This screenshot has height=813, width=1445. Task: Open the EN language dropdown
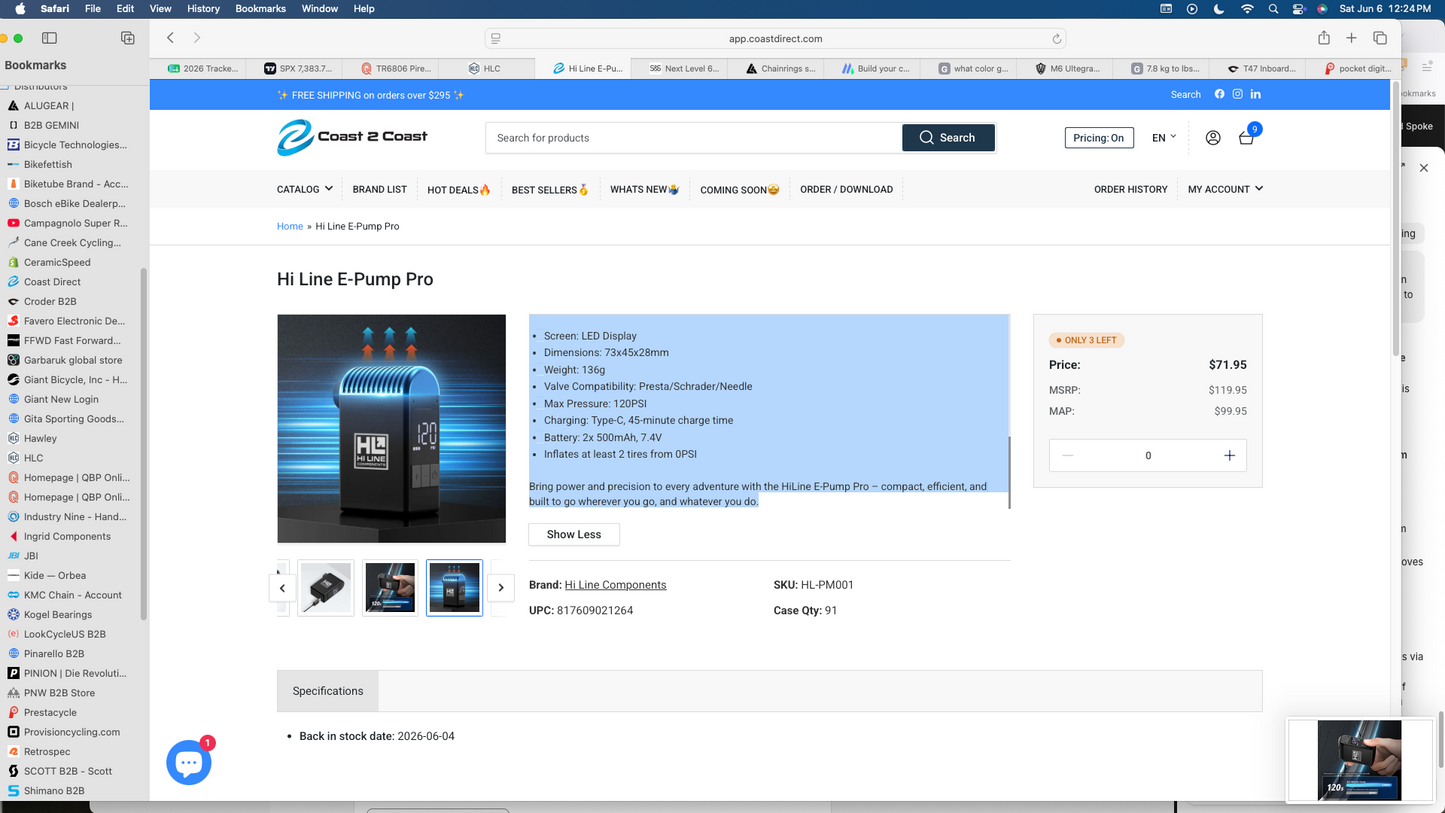pyautogui.click(x=1164, y=138)
